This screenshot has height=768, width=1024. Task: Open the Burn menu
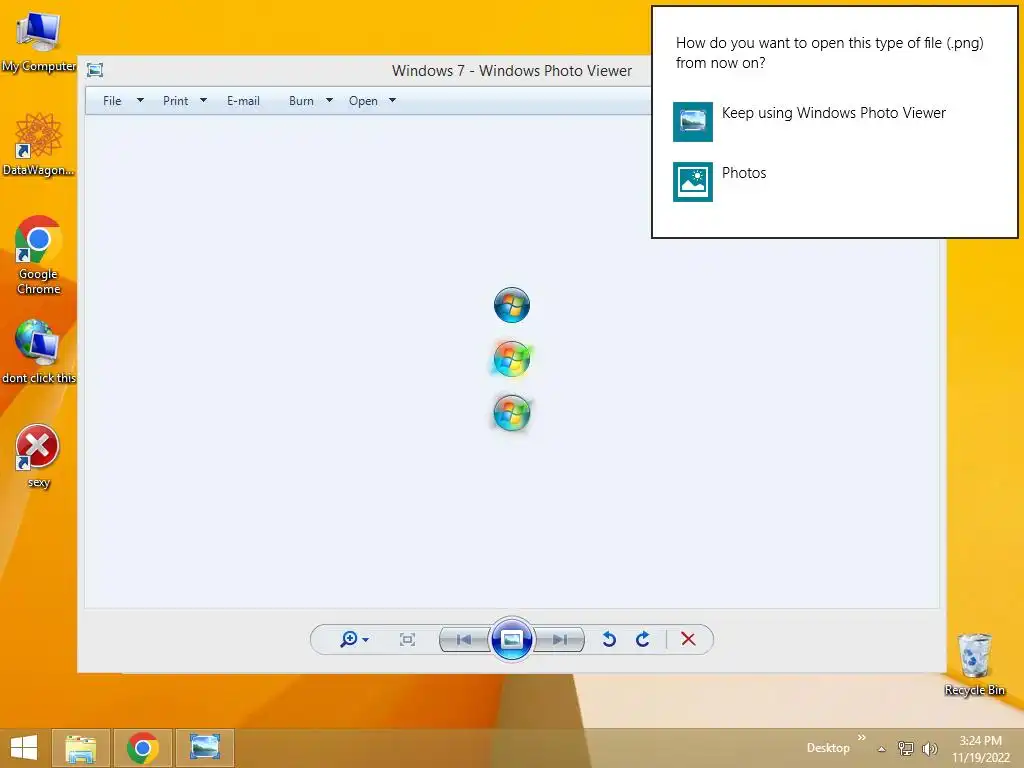pyautogui.click(x=301, y=101)
